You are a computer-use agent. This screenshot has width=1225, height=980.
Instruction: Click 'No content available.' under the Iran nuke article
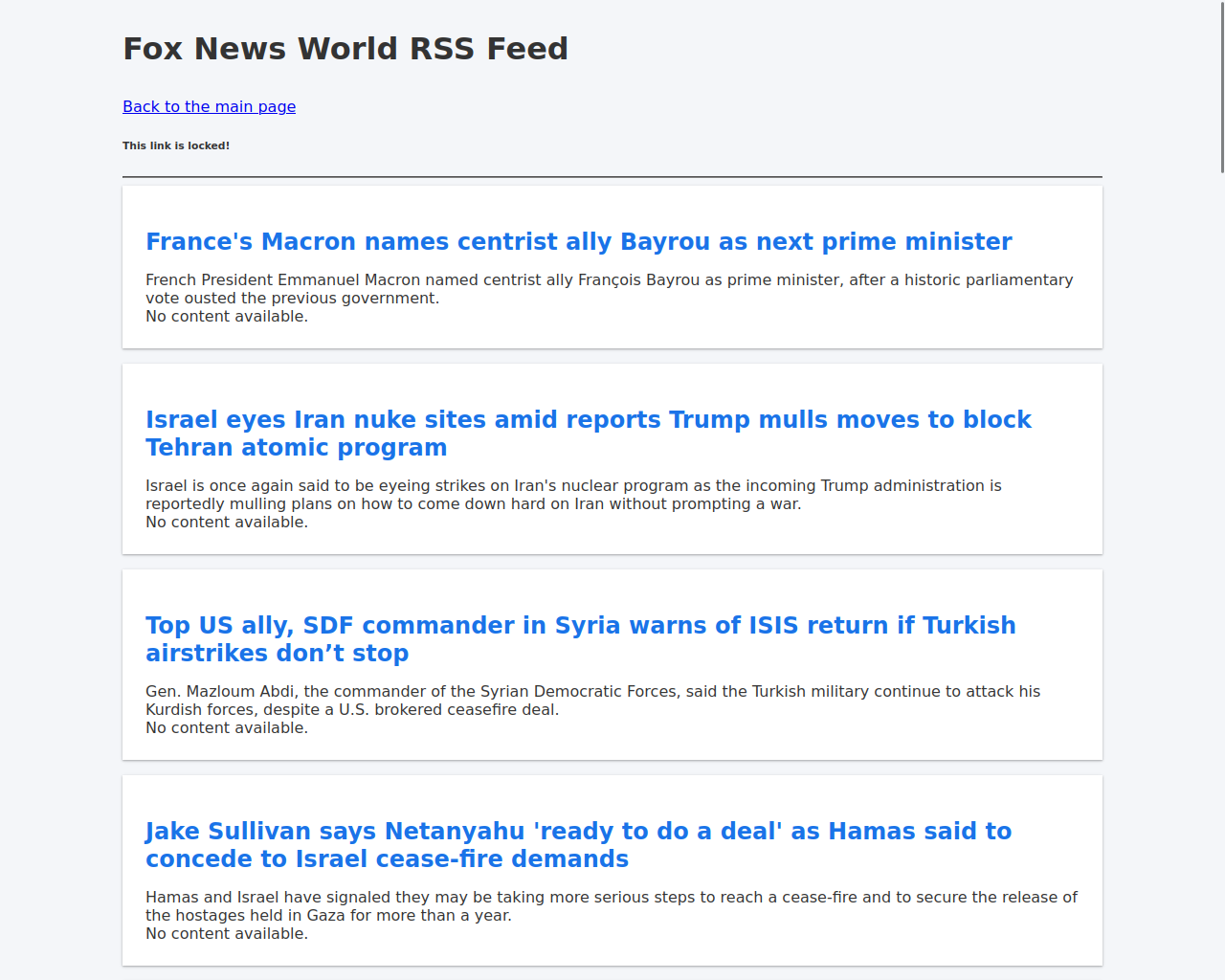click(x=227, y=523)
